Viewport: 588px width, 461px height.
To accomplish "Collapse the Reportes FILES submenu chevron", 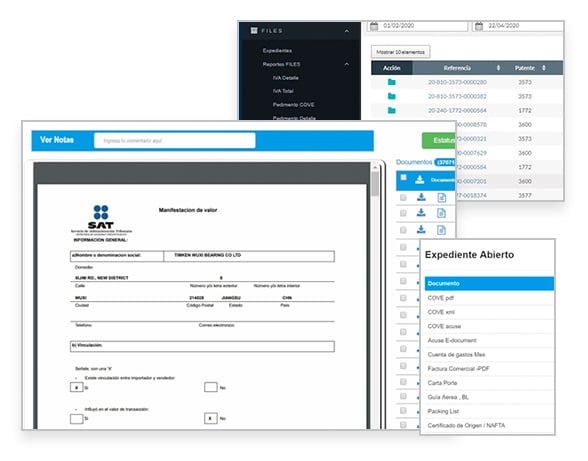I will (346, 64).
